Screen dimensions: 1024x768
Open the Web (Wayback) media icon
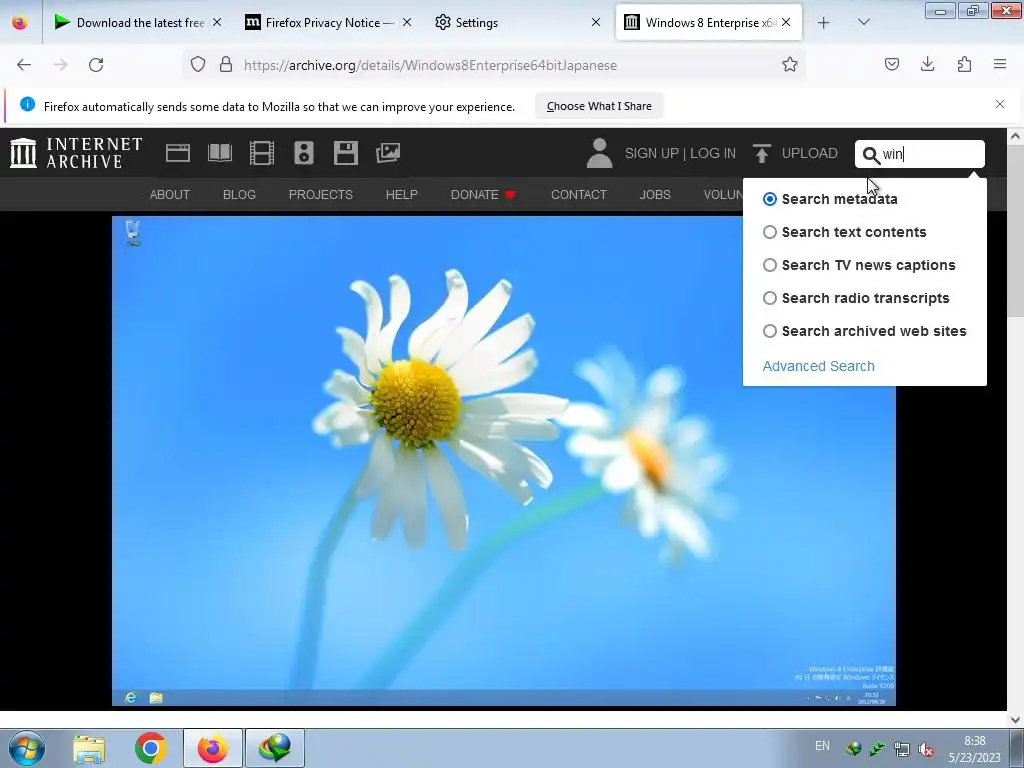click(178, 153)
